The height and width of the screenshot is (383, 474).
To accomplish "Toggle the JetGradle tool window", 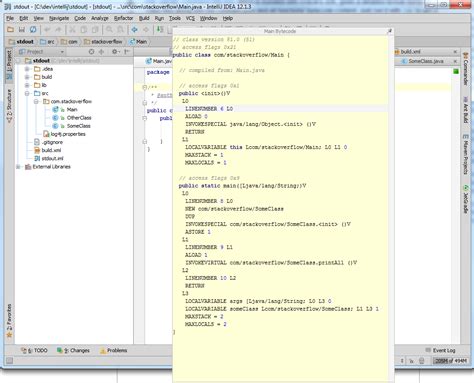I will click(465, 199).
